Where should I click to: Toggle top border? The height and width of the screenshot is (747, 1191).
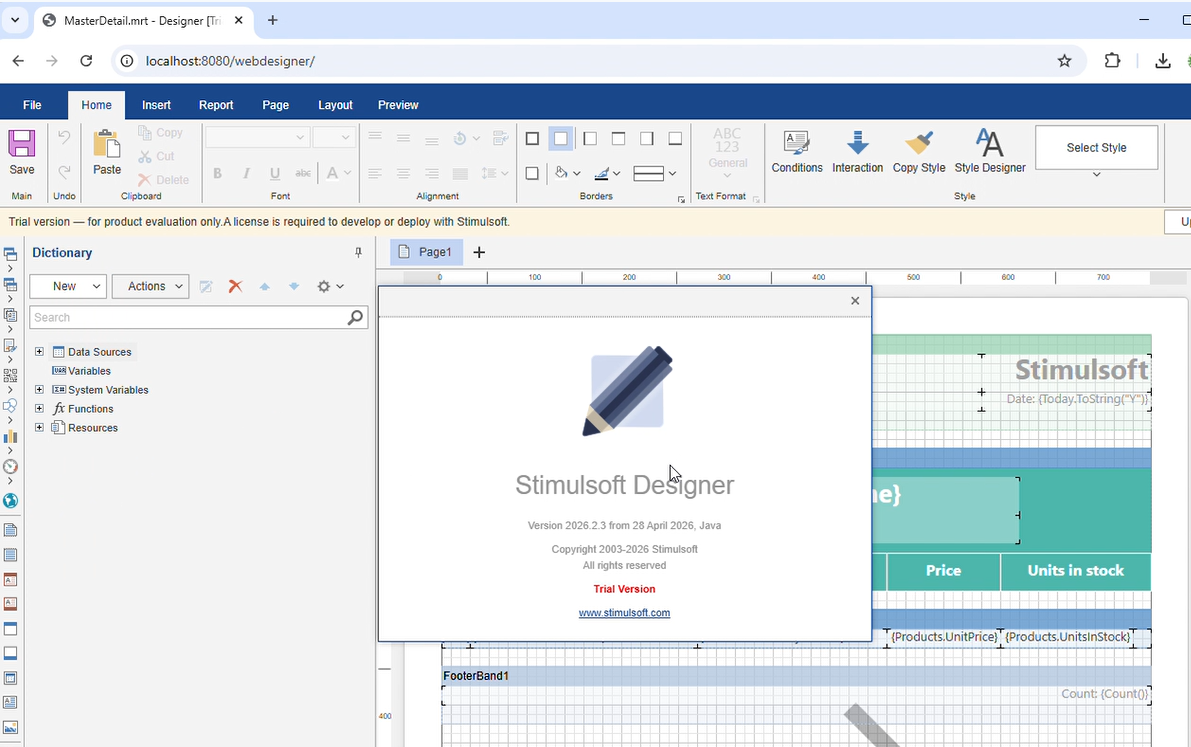pyautogui.click(x=618, y=138)
